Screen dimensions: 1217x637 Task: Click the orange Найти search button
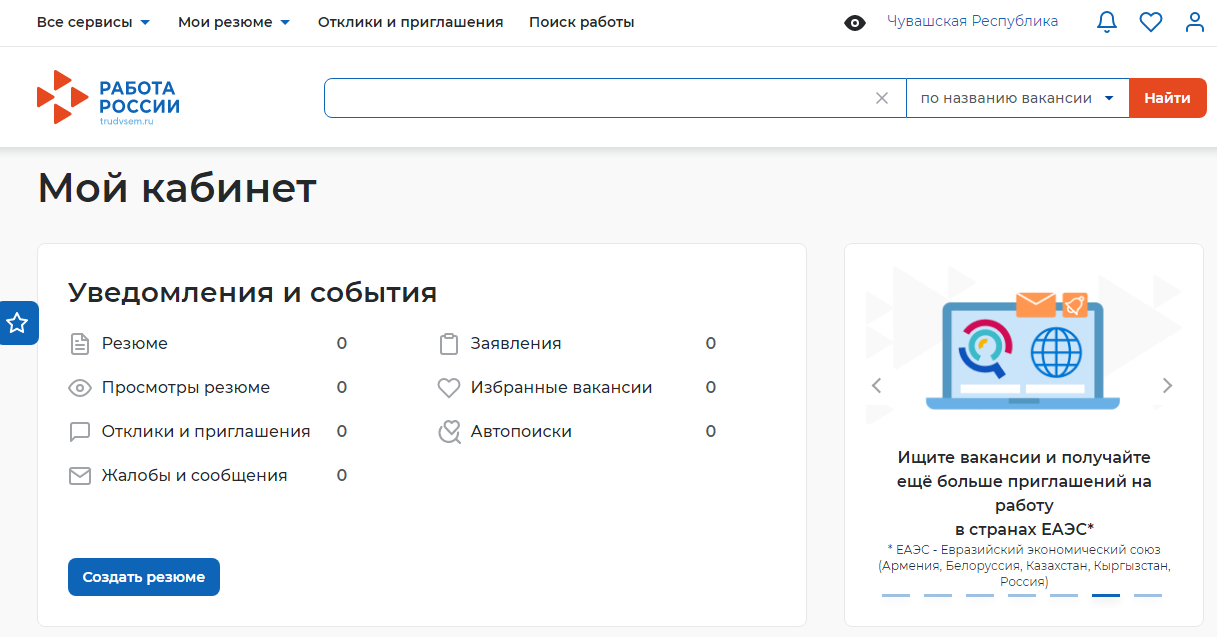click(x=1167, y=98)
